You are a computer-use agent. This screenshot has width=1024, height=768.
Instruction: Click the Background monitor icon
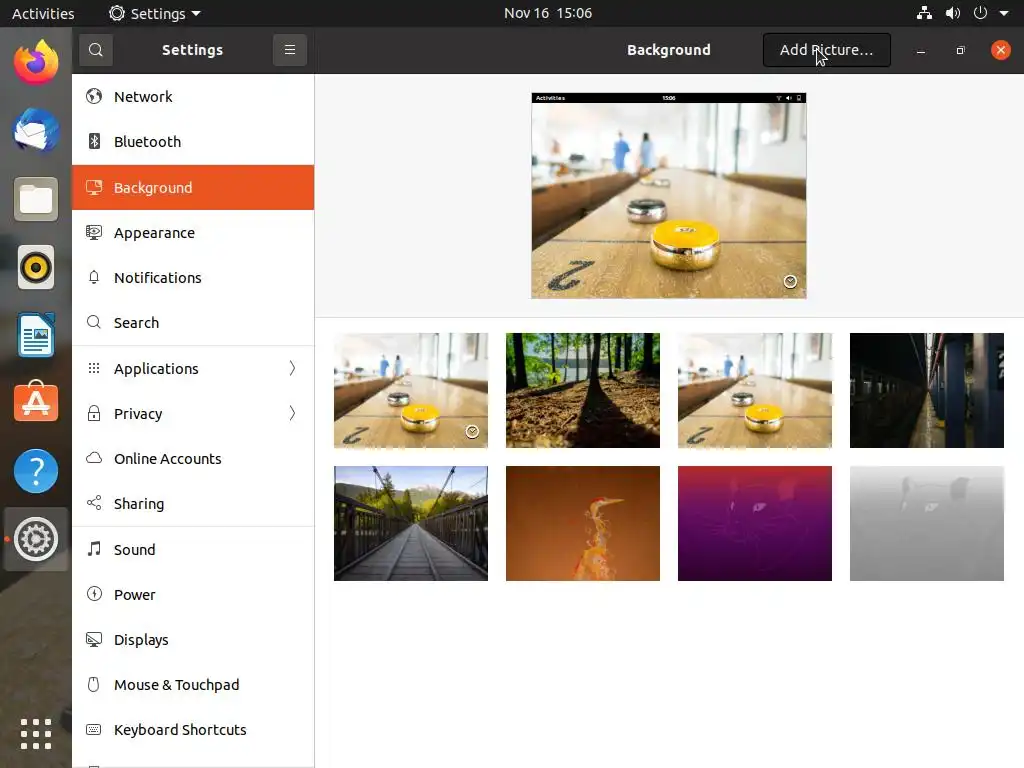point(94,187)
